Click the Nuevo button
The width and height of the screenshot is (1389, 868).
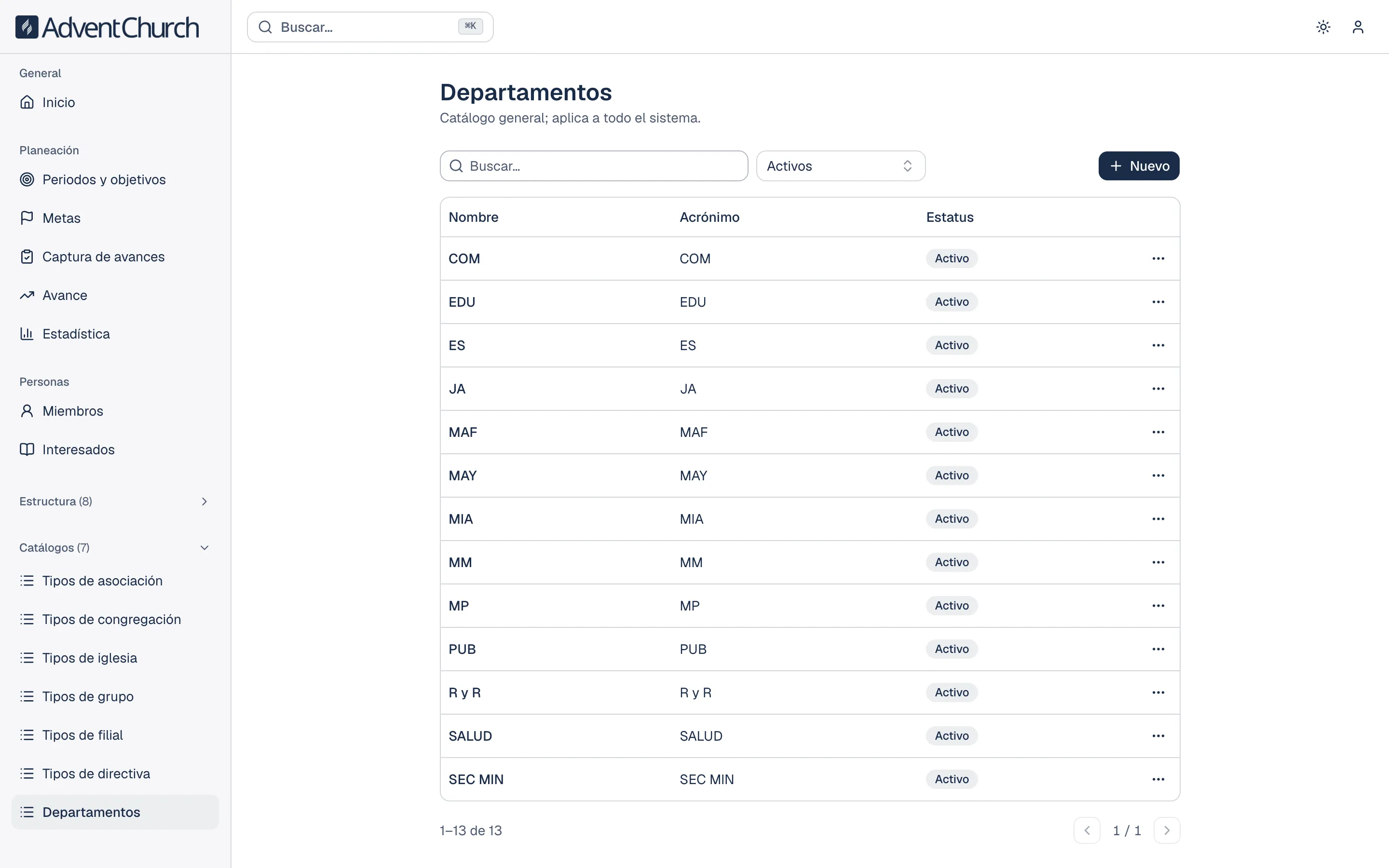pyautogui.click(x=1139, y=166)
